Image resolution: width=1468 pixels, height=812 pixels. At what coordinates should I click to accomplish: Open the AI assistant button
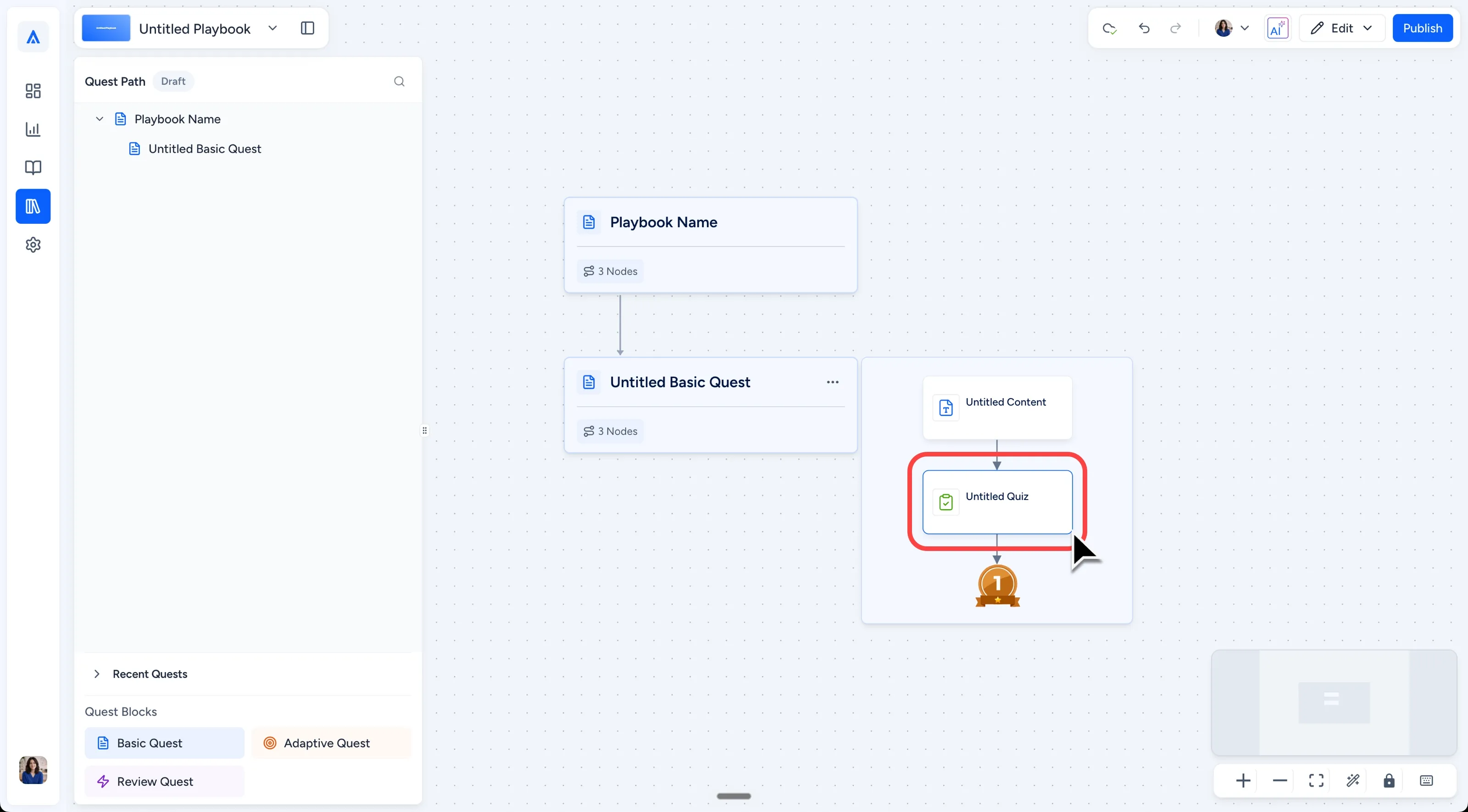1277,28
